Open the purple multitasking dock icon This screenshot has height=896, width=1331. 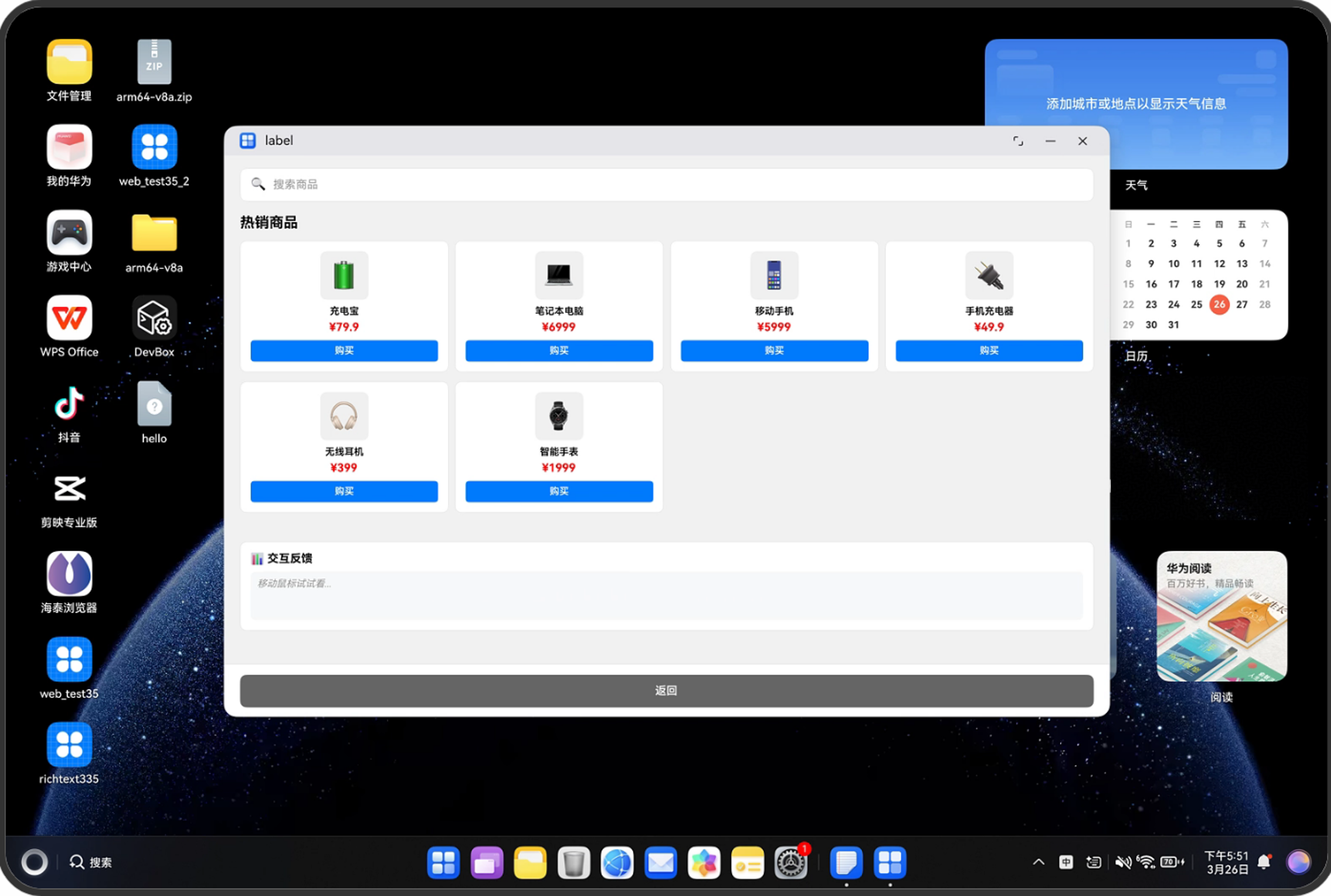pos(486,862)
